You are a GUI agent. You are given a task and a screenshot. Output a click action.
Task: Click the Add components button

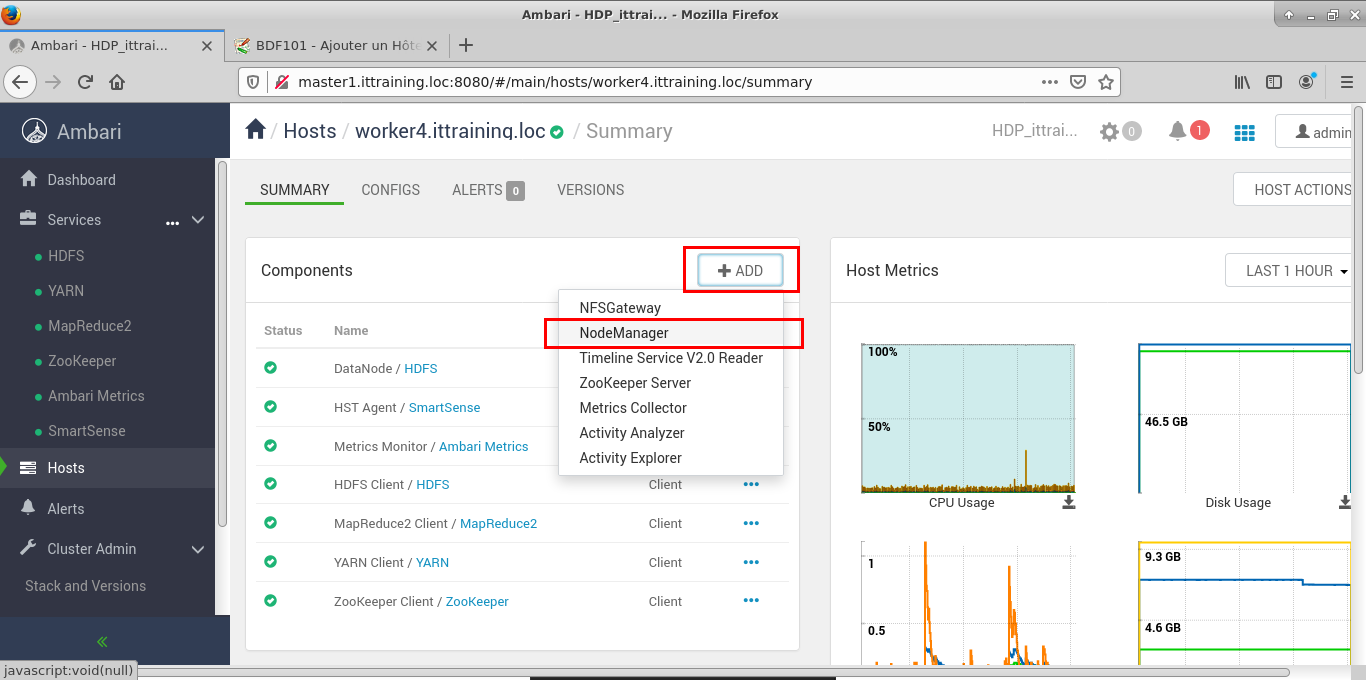740,271
